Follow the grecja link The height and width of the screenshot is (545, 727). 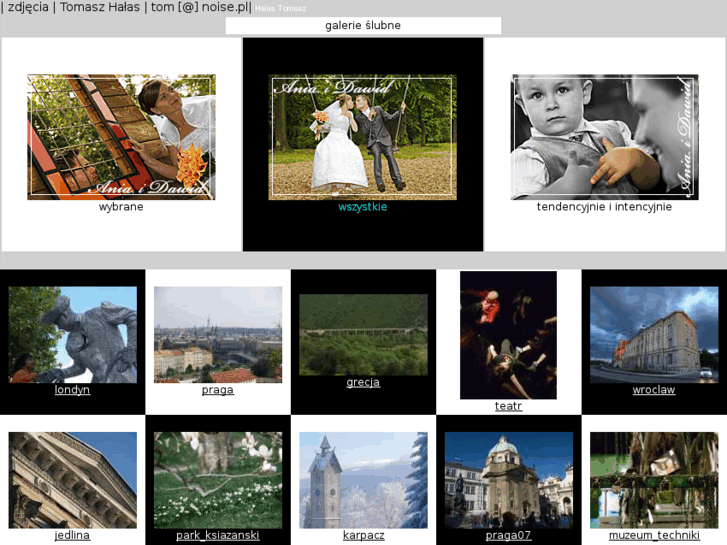pos(363,383)
